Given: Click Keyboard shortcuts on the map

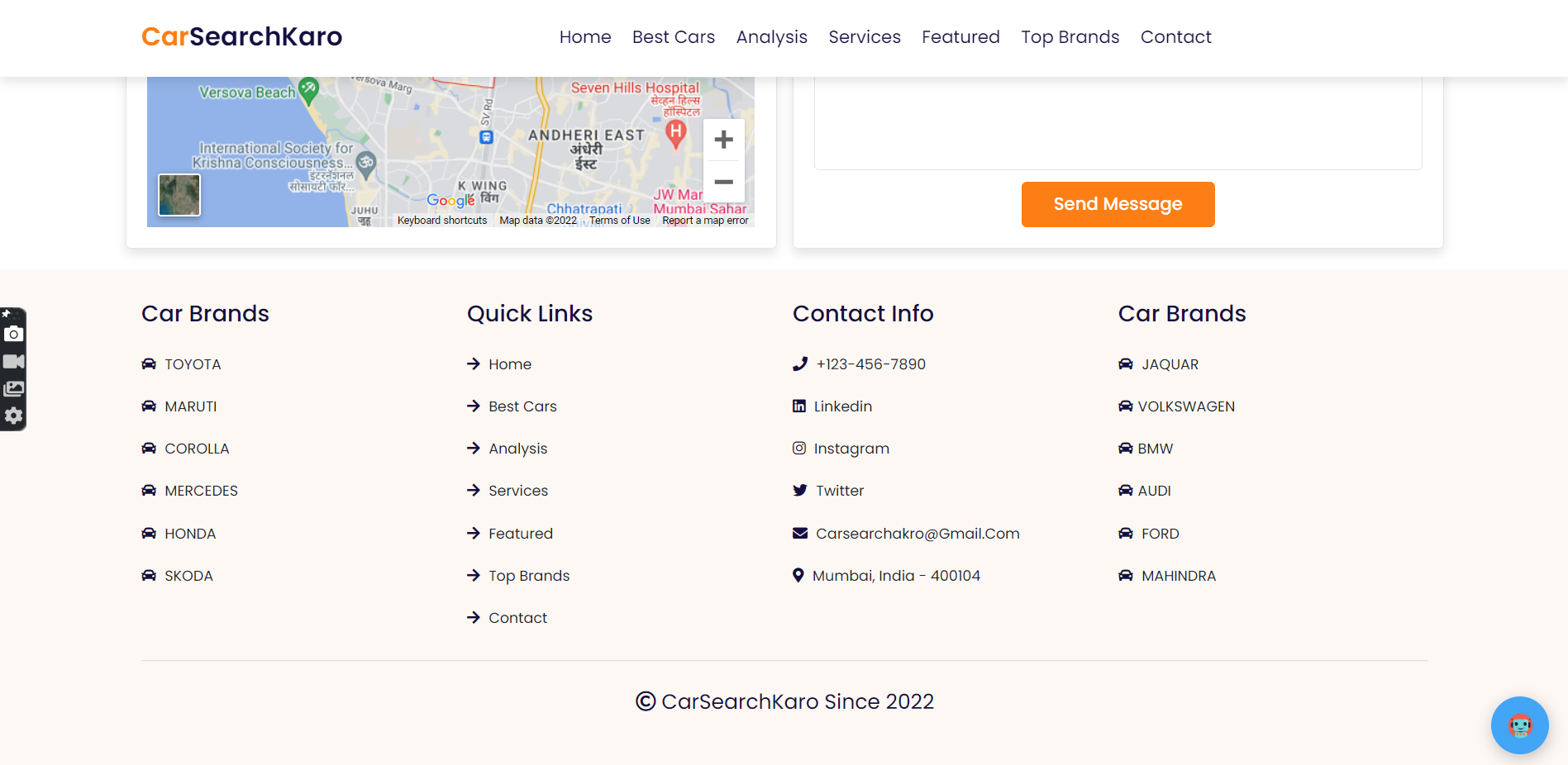Looking at the screenshot, I should [x=442, y=221].
